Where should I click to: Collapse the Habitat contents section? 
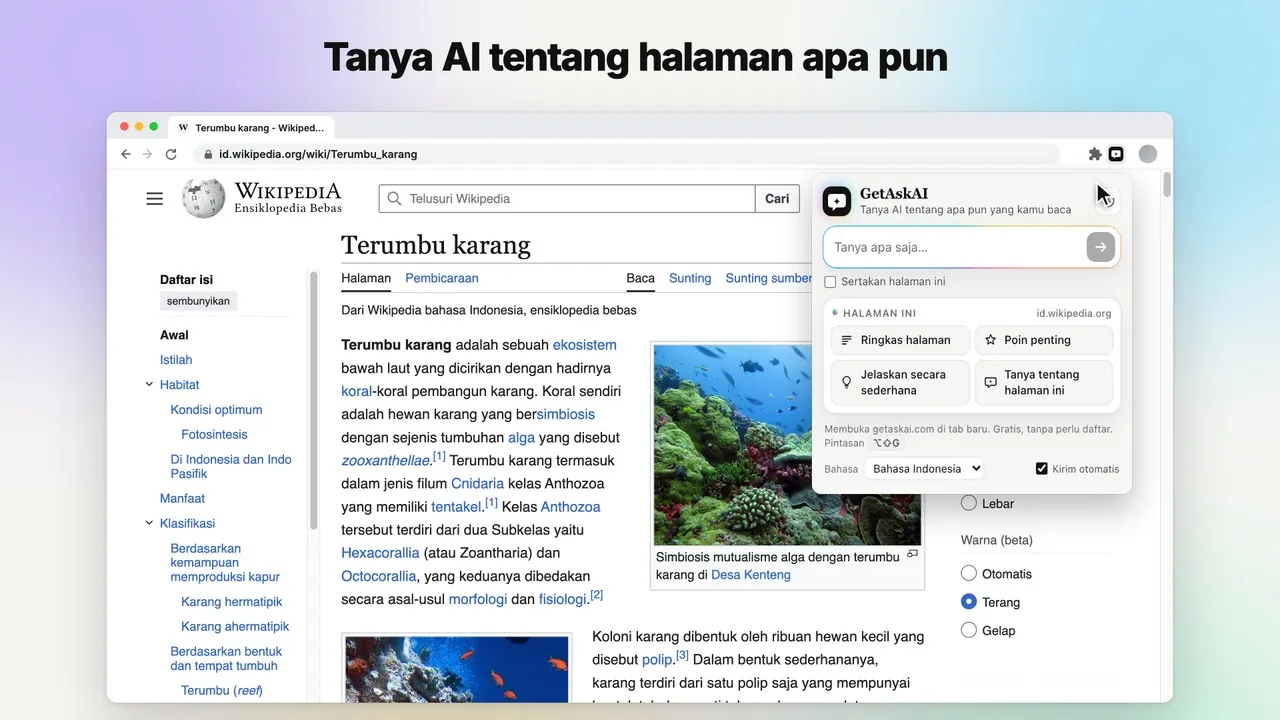point(149,384)
